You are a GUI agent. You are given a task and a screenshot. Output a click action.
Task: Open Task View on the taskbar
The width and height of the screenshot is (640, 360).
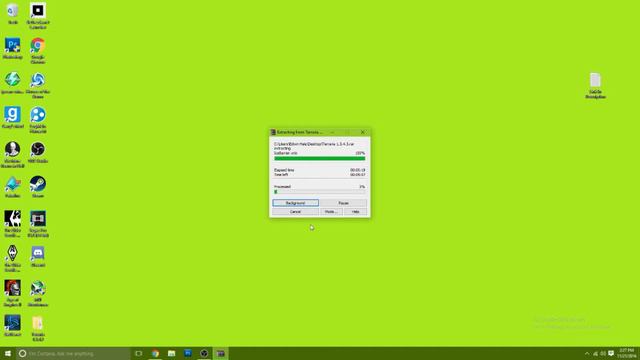click(x=139, y=353)
